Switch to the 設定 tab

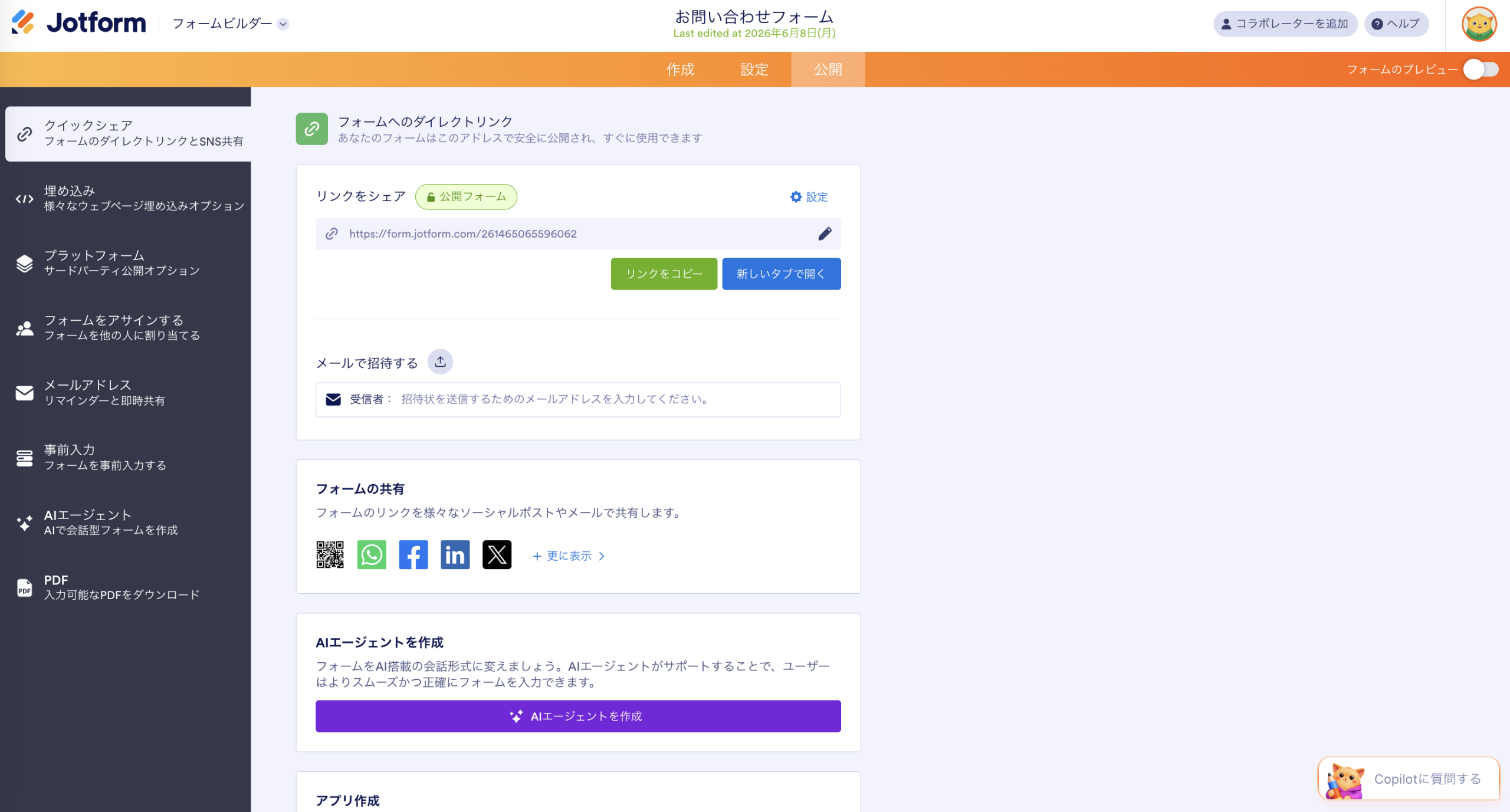pos(754,70)
